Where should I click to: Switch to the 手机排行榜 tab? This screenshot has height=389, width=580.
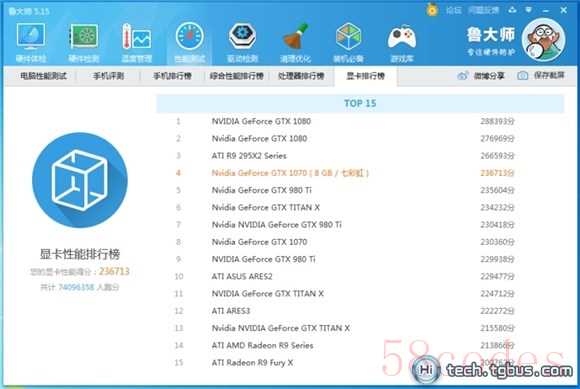(x=172, y=76)
